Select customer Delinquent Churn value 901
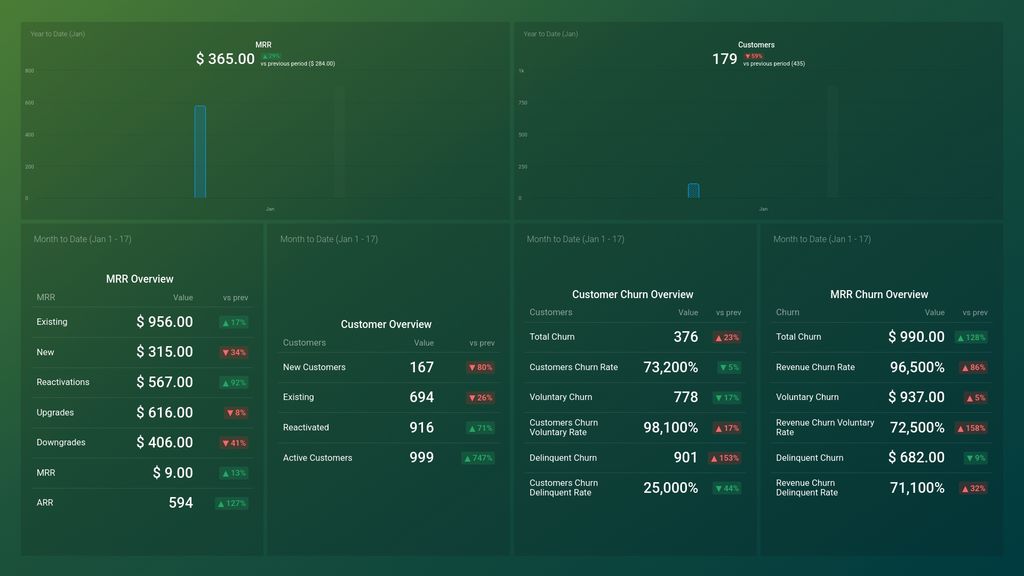Screen dimensions: 1024x576 [686, 458]
